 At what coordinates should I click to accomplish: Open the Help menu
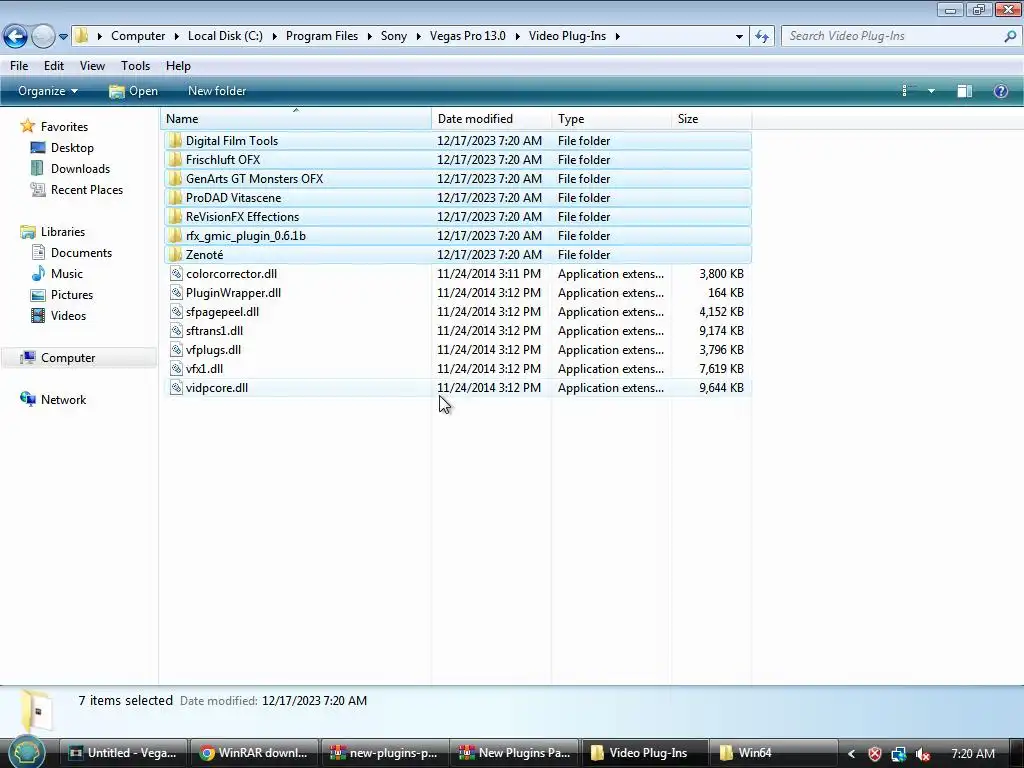tap(178, 66)
